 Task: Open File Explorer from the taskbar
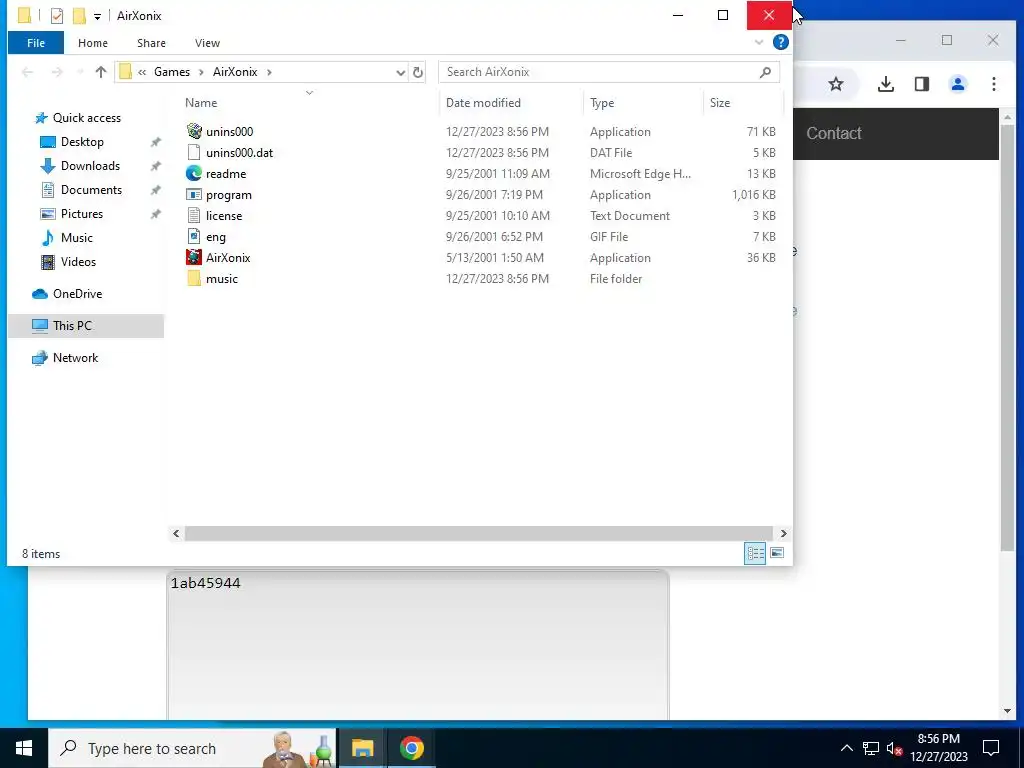[362, 748]
